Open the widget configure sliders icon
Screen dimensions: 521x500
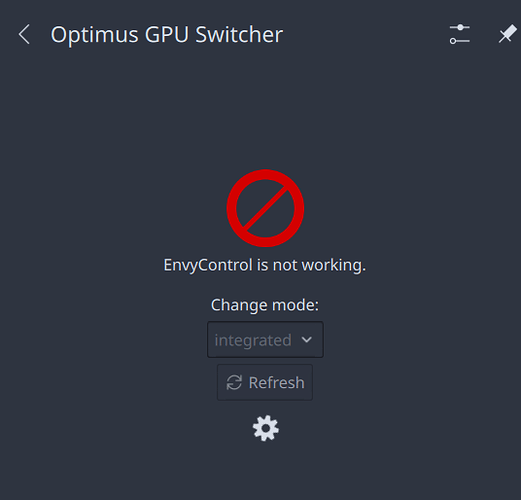click(460, 34)
